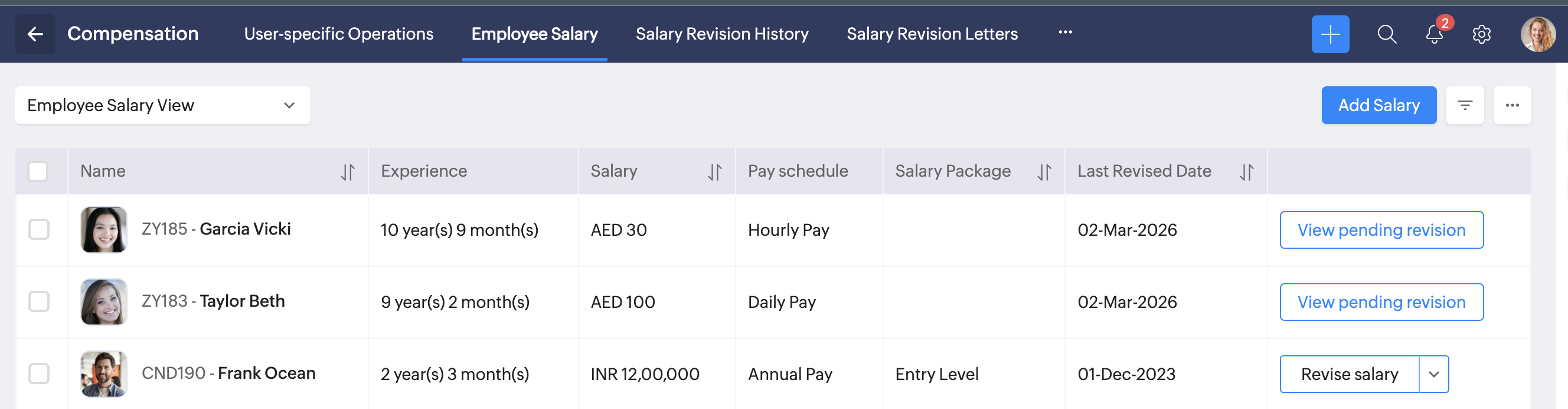
Task: Sort the table by the Name column
Action: click(347, 172)
